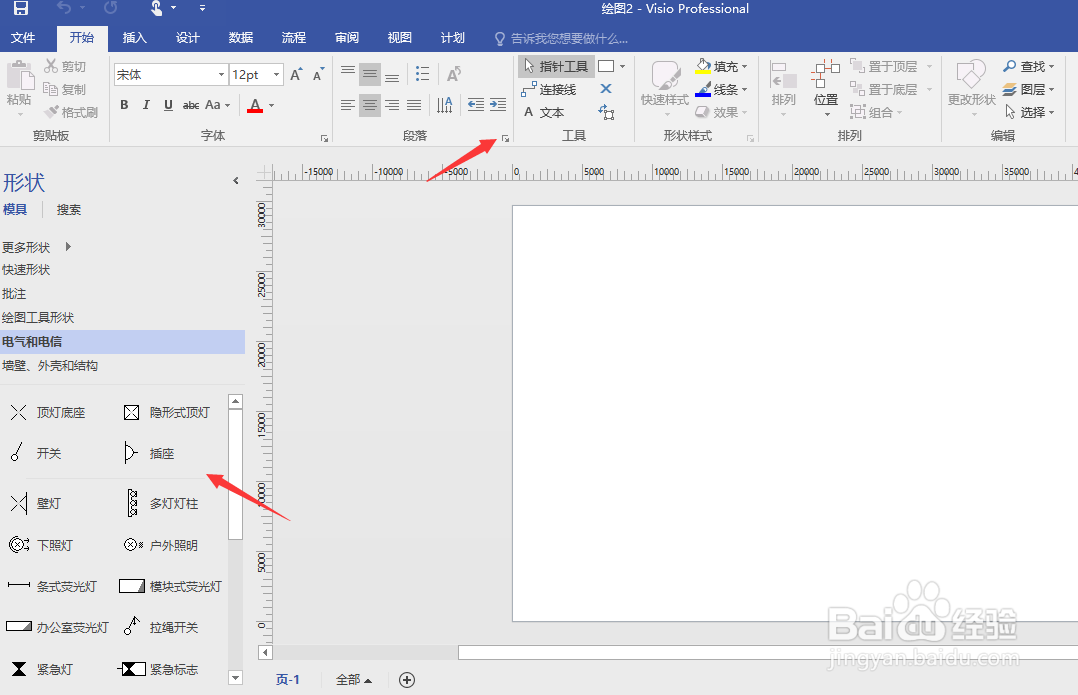This screenshot has height=695, width=1078.
Task: Toggle underline formatting
Action: pyautogui.click(x=167, y=104)
